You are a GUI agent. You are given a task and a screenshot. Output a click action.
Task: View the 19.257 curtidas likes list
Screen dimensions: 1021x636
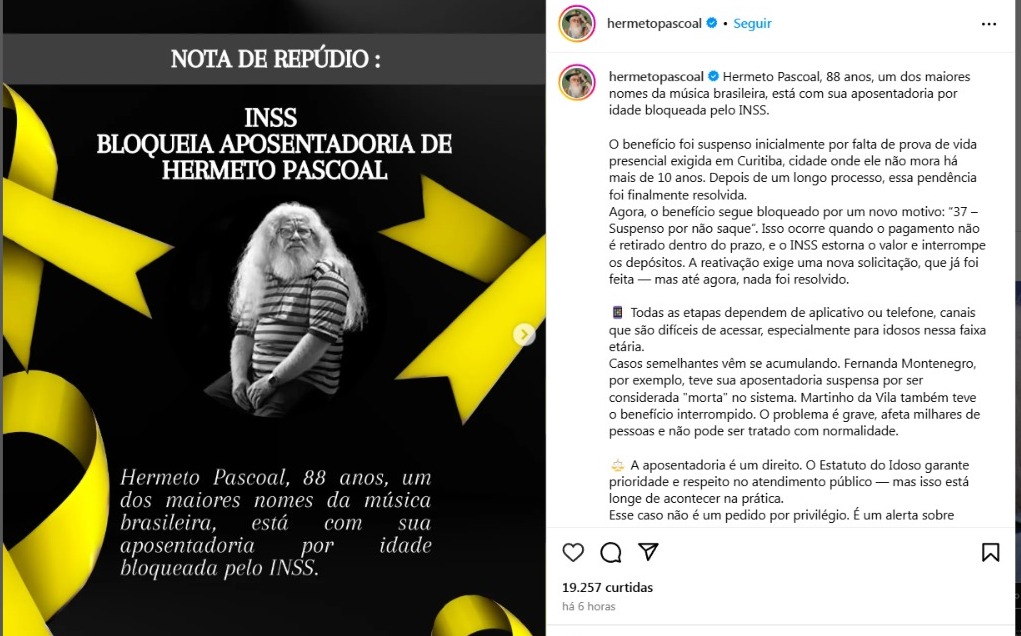607,587
